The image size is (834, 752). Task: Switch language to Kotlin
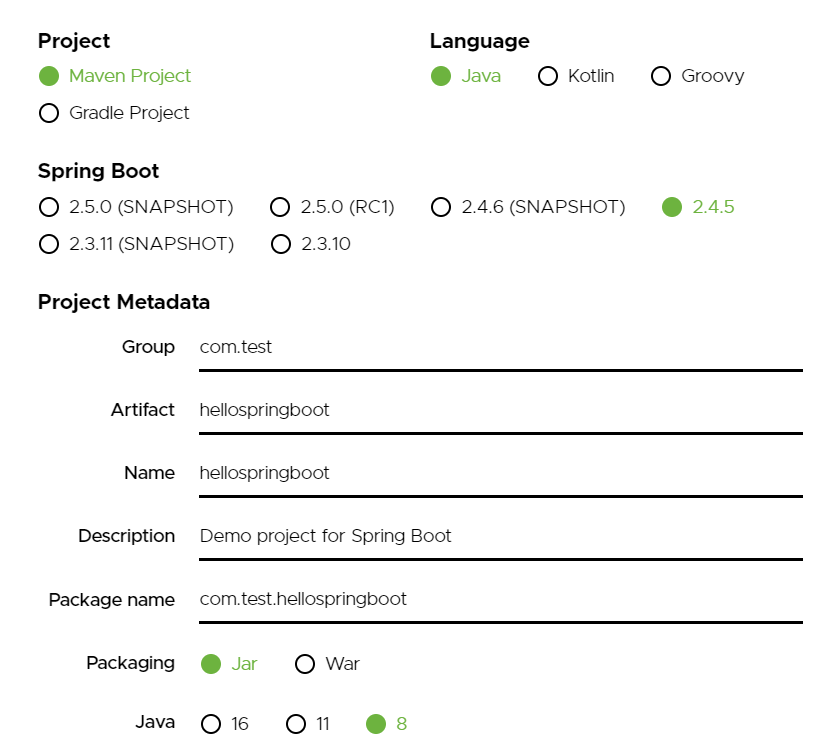[x=548, y=76]
